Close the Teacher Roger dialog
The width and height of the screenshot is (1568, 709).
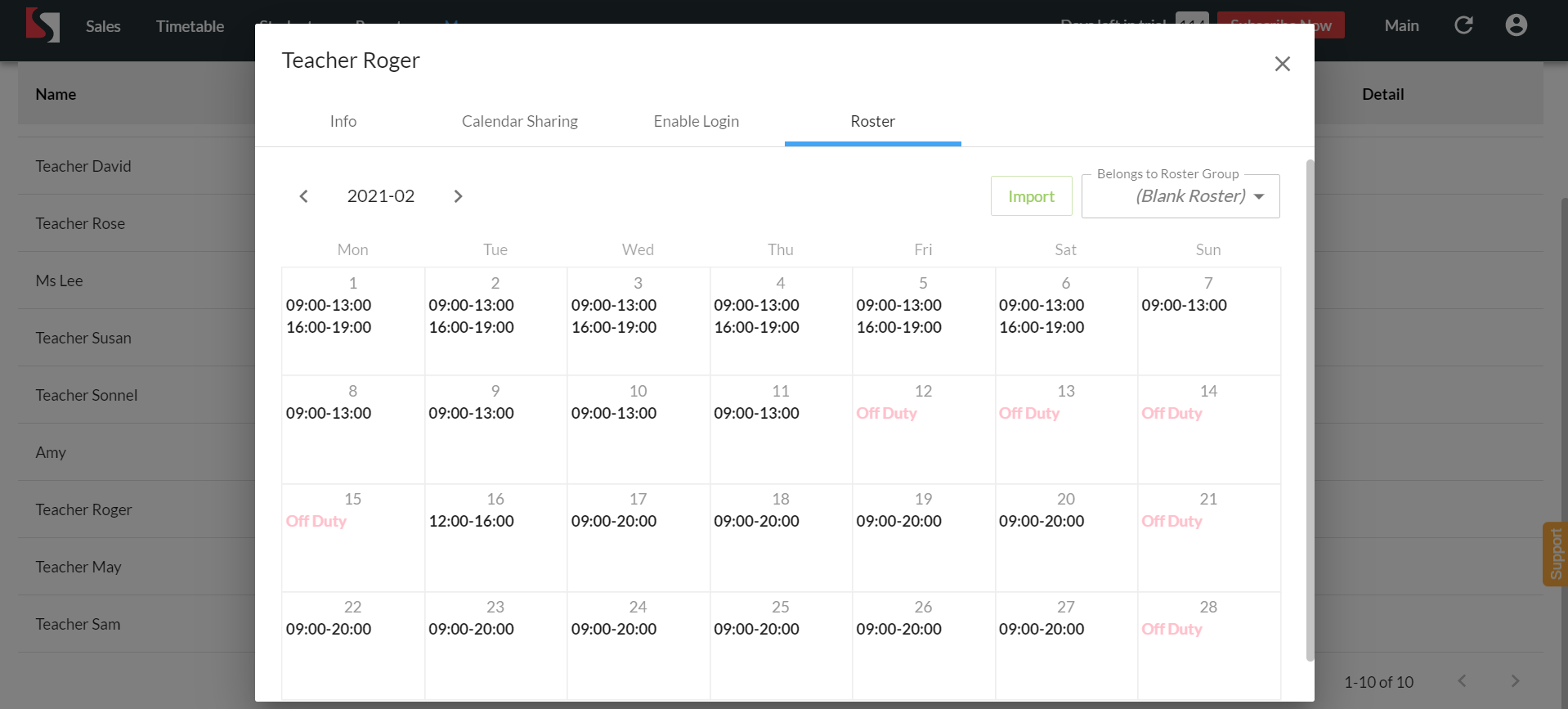1282,64
